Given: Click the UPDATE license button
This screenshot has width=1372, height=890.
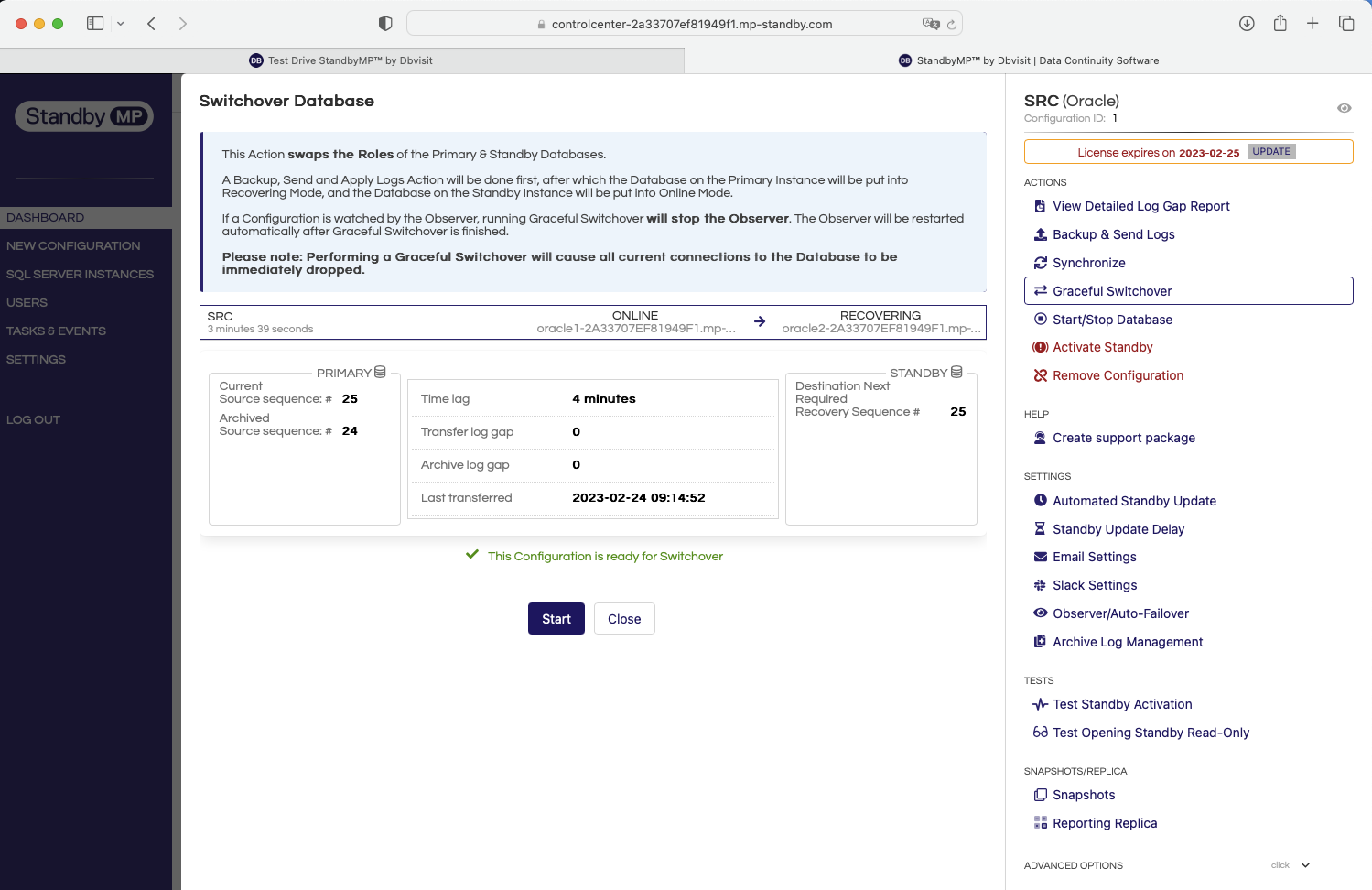Looking at the screenshot, I should tap(1270, 152).
